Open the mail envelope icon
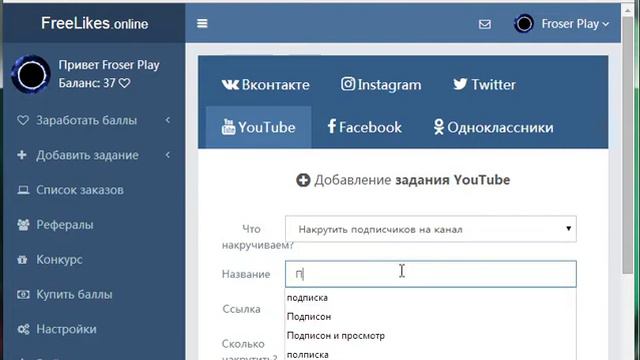 coord(484,24)
